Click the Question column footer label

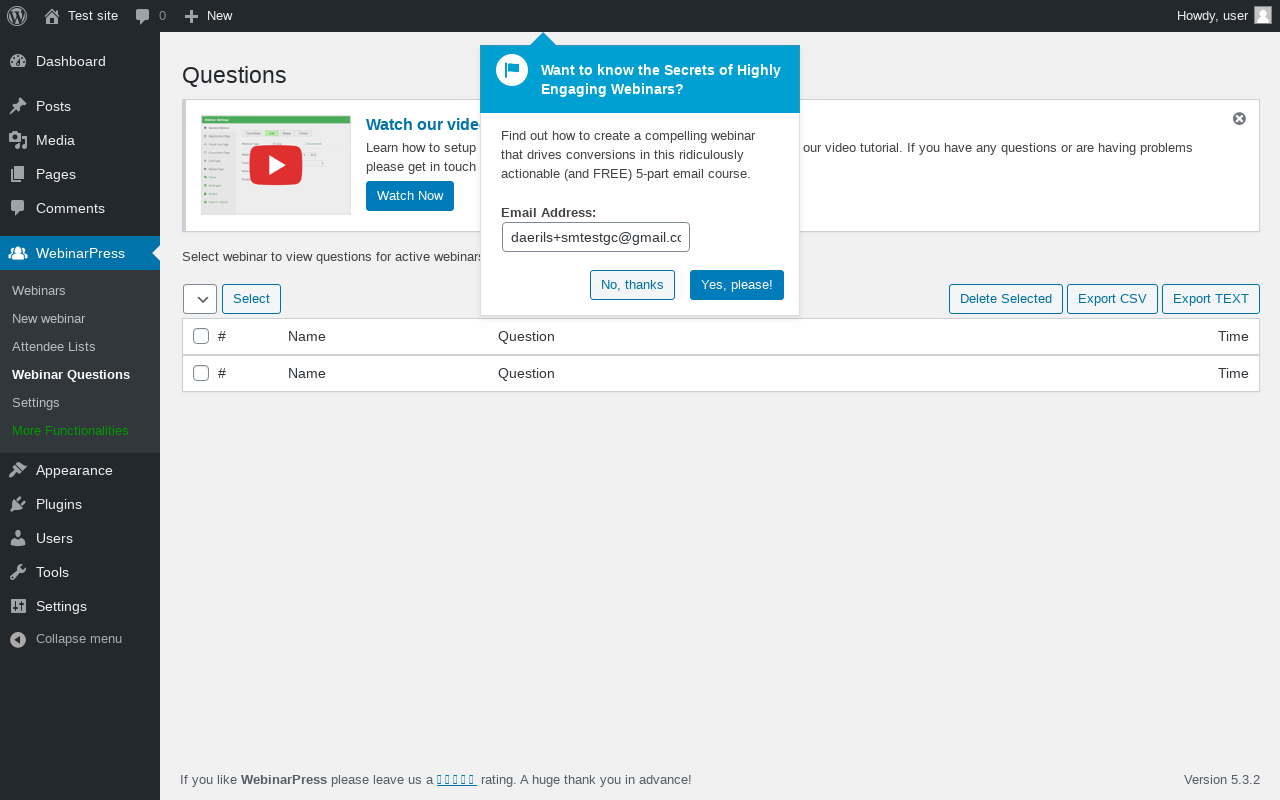(x=526, y=373)
